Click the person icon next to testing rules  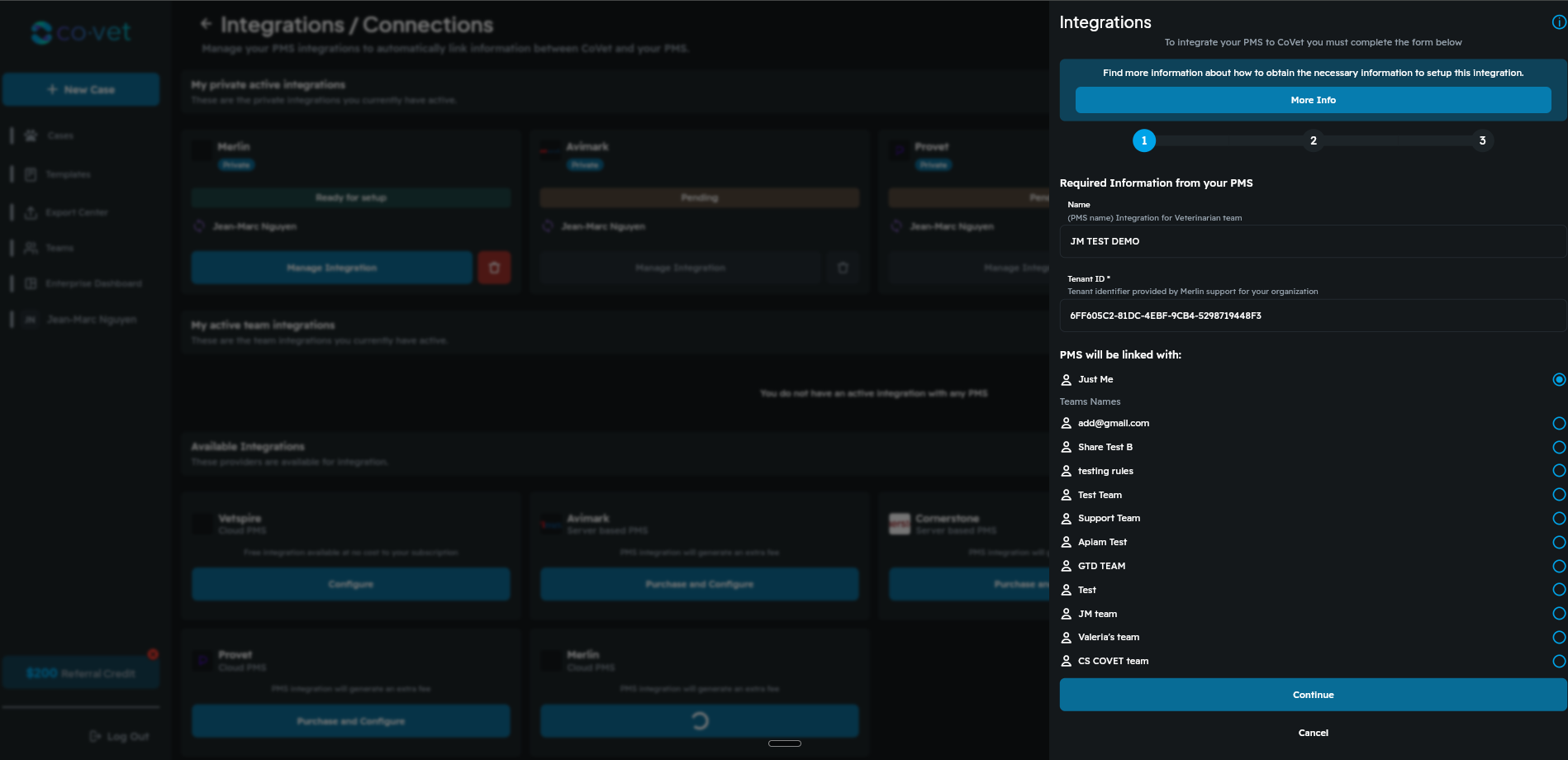1067,471
